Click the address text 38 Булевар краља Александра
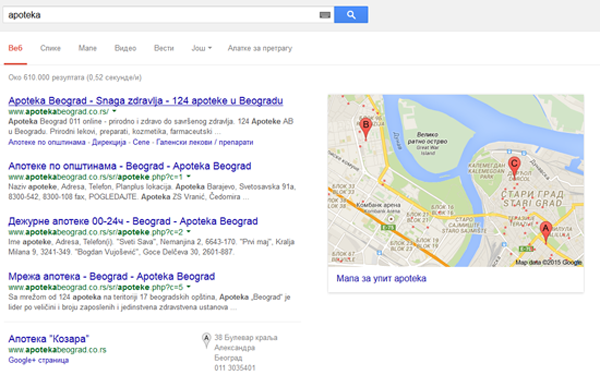Screen dimensions: 600x375 click(x=246, y=342)
